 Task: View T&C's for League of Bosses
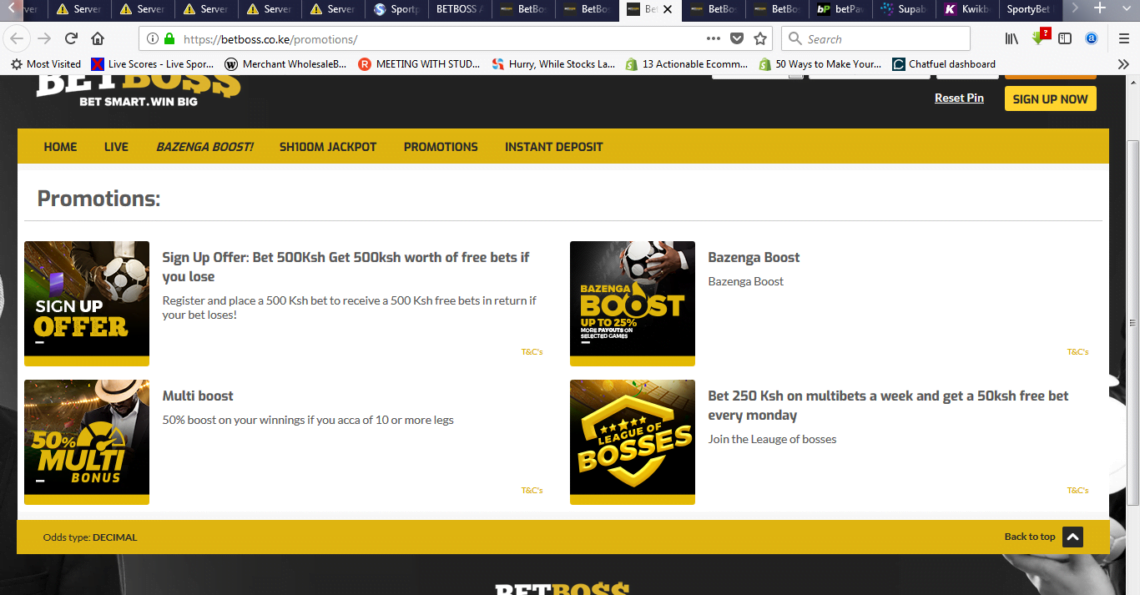click(x=1078, y=490)
